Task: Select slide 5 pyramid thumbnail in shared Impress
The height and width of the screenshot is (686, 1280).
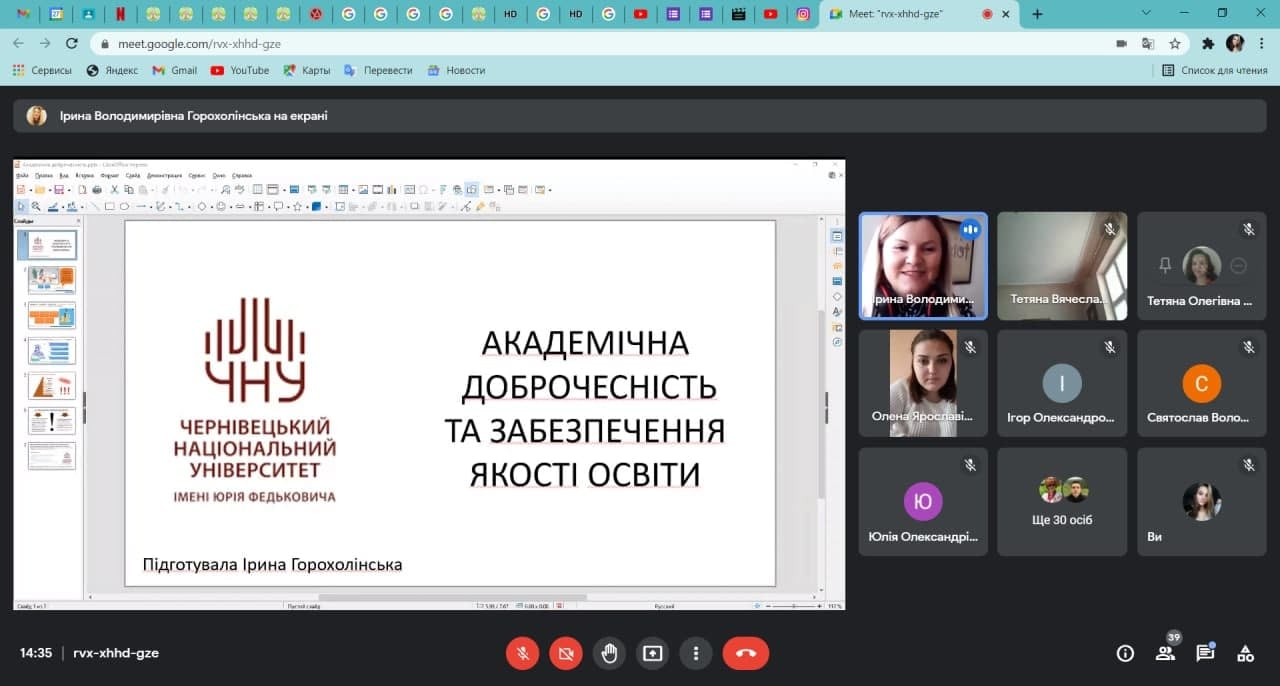Action: (x=52, y=385)
